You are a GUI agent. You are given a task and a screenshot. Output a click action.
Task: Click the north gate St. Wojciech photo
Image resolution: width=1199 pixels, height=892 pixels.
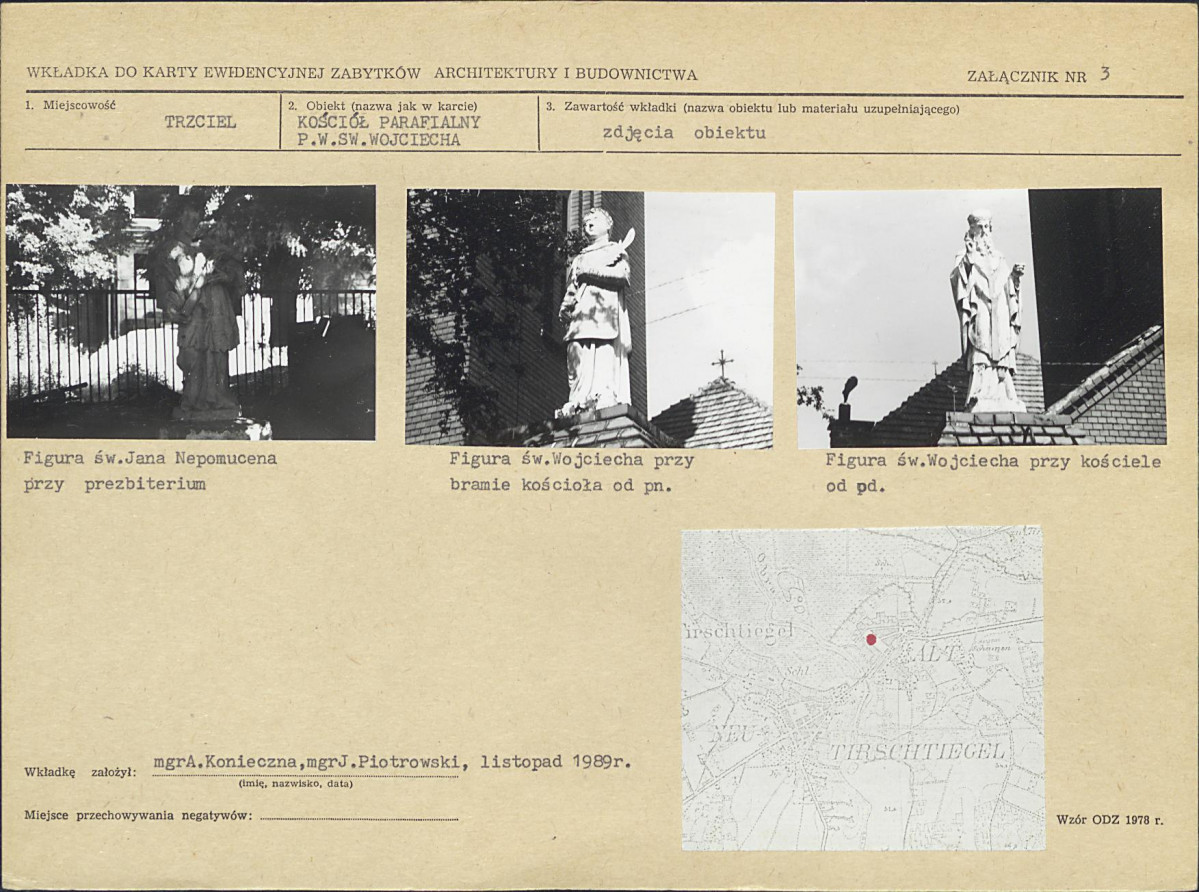coord(590,318)
